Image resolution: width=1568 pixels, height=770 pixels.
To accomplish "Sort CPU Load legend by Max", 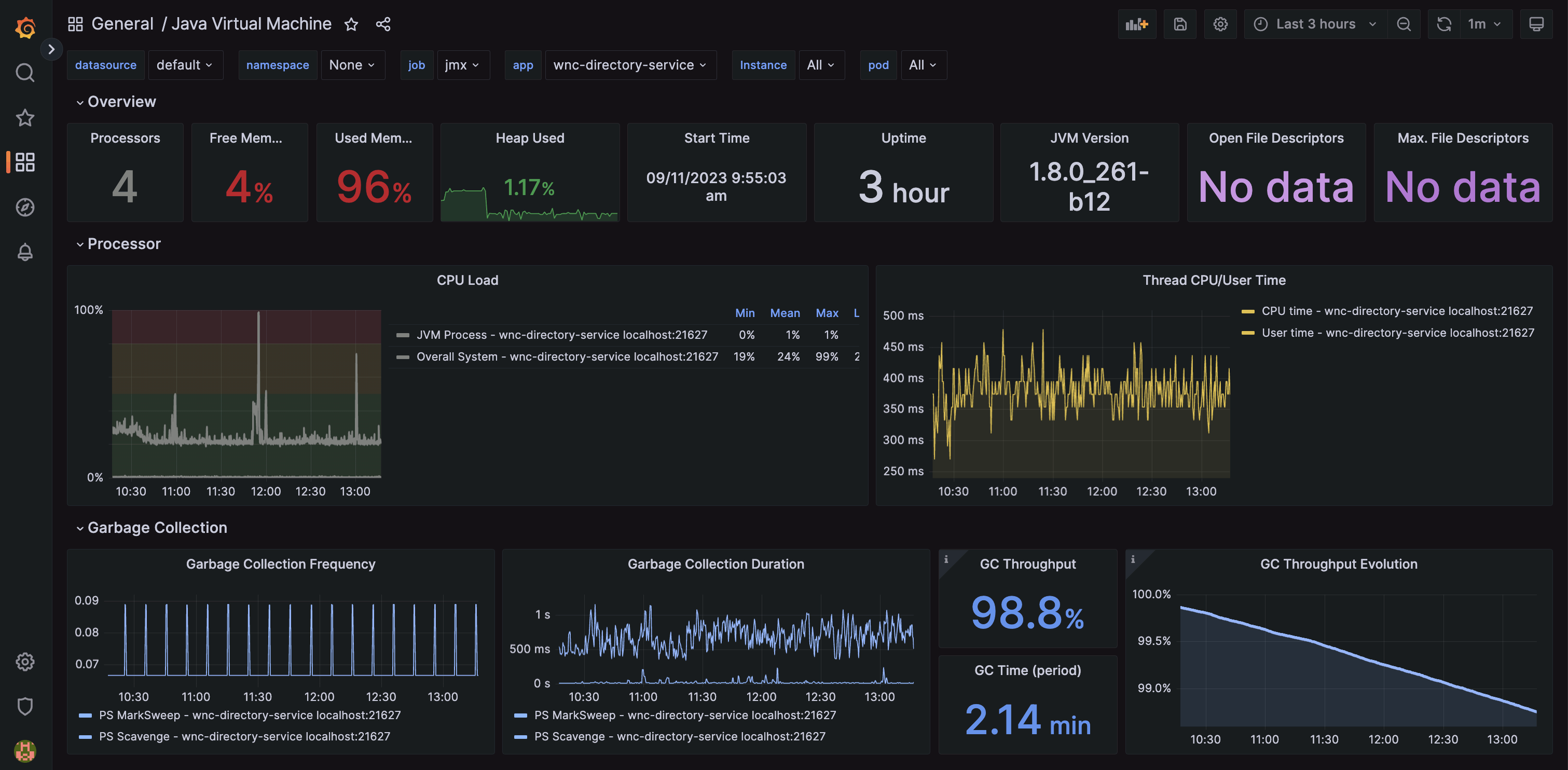I will [827, 313].
